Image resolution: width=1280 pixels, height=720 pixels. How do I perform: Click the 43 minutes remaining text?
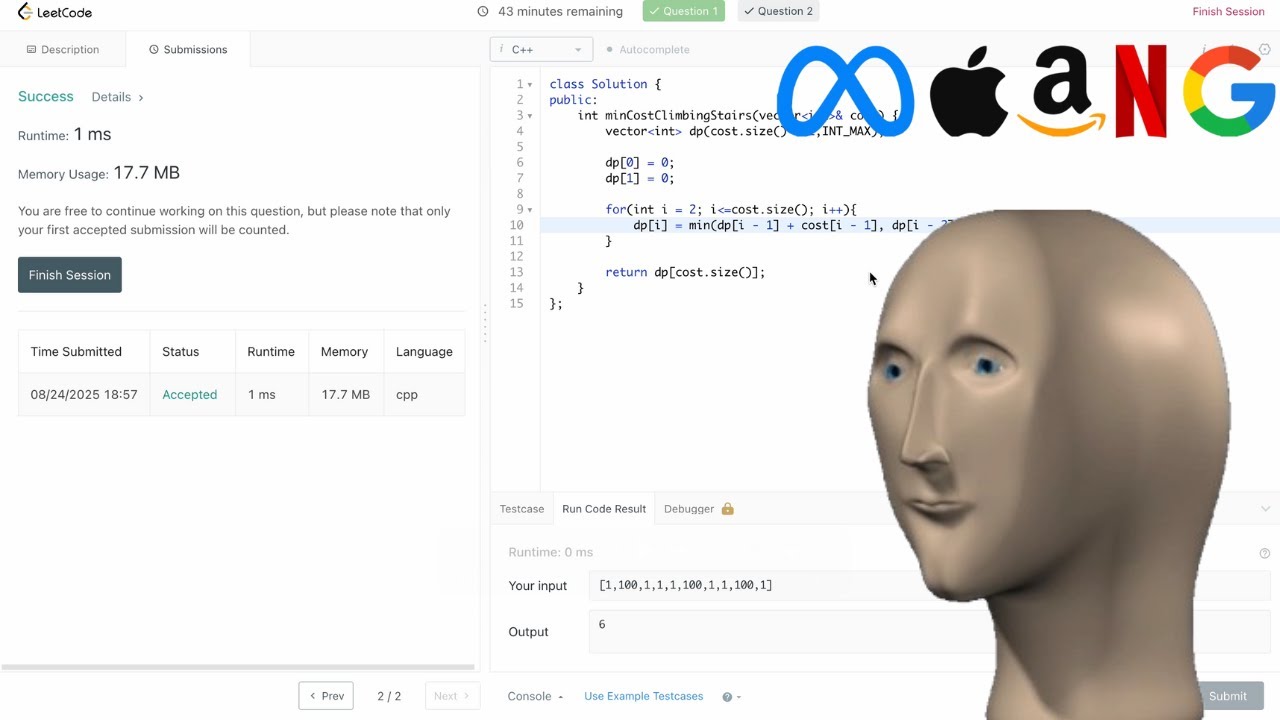[560, 12]
